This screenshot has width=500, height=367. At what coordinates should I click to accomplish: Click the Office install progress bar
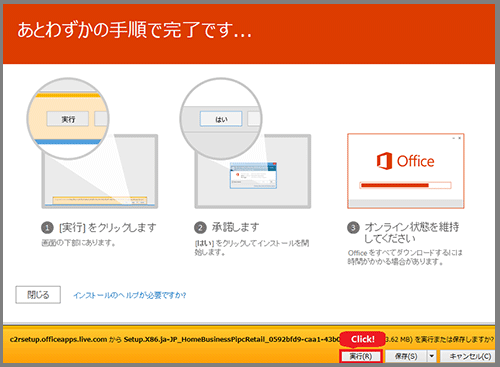(x=405, y=185)
